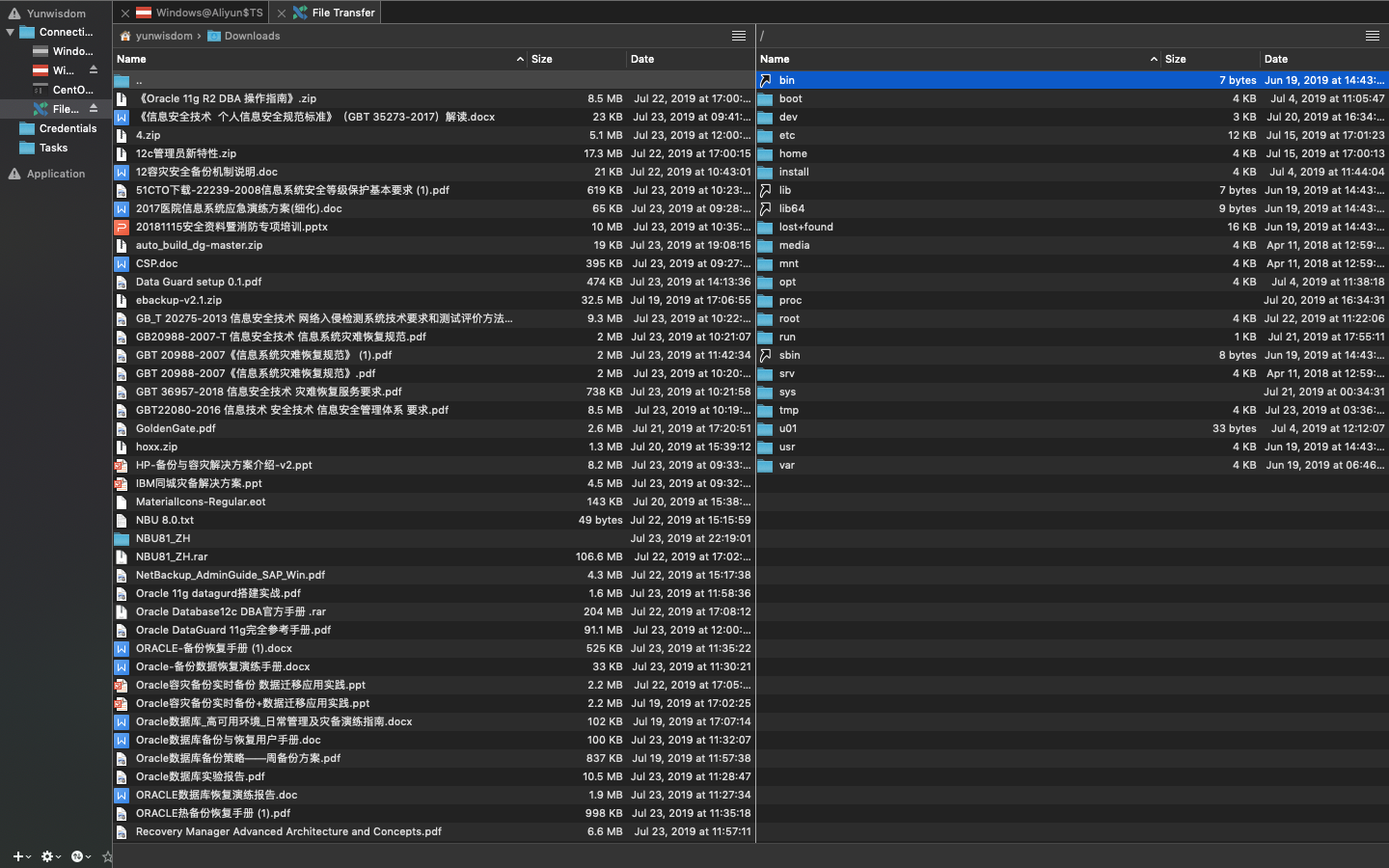This screenshot has height=868, width=1389.
Task: Click the lib64 symlink icon in right pane
Action: 765,208
